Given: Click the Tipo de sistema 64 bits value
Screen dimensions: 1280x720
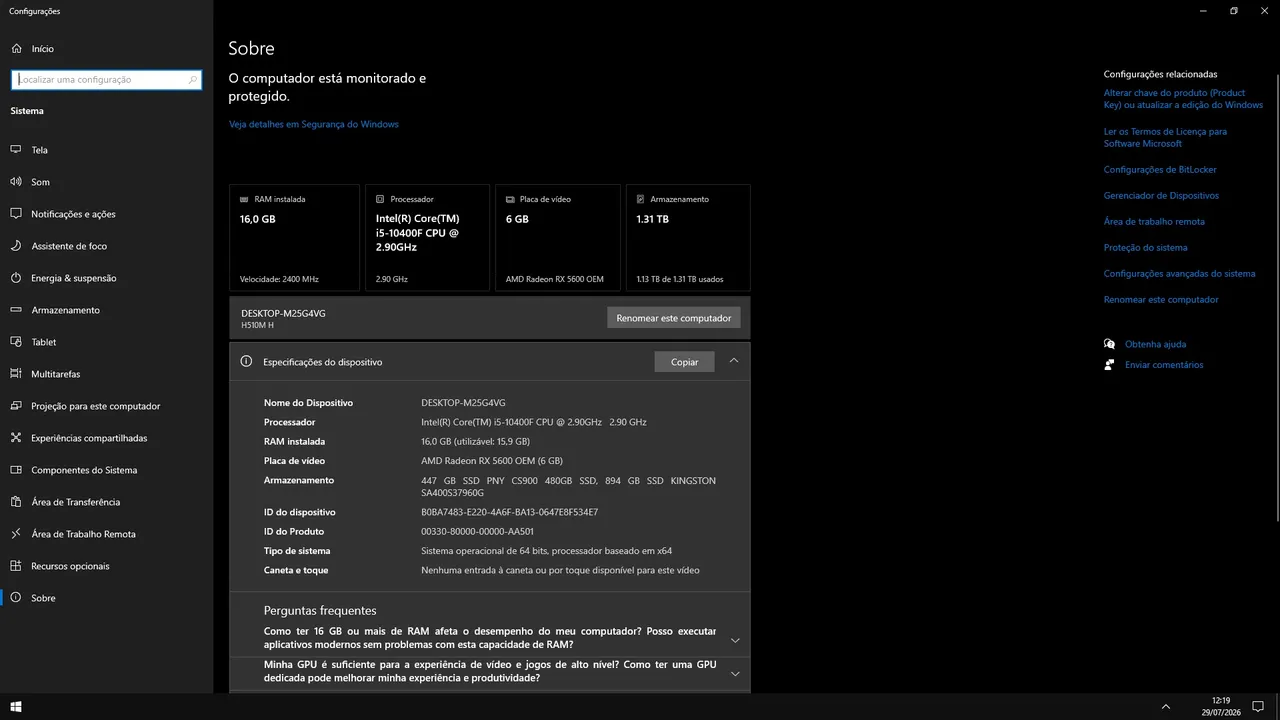Looking at the screenshot, I should [547, 551].
